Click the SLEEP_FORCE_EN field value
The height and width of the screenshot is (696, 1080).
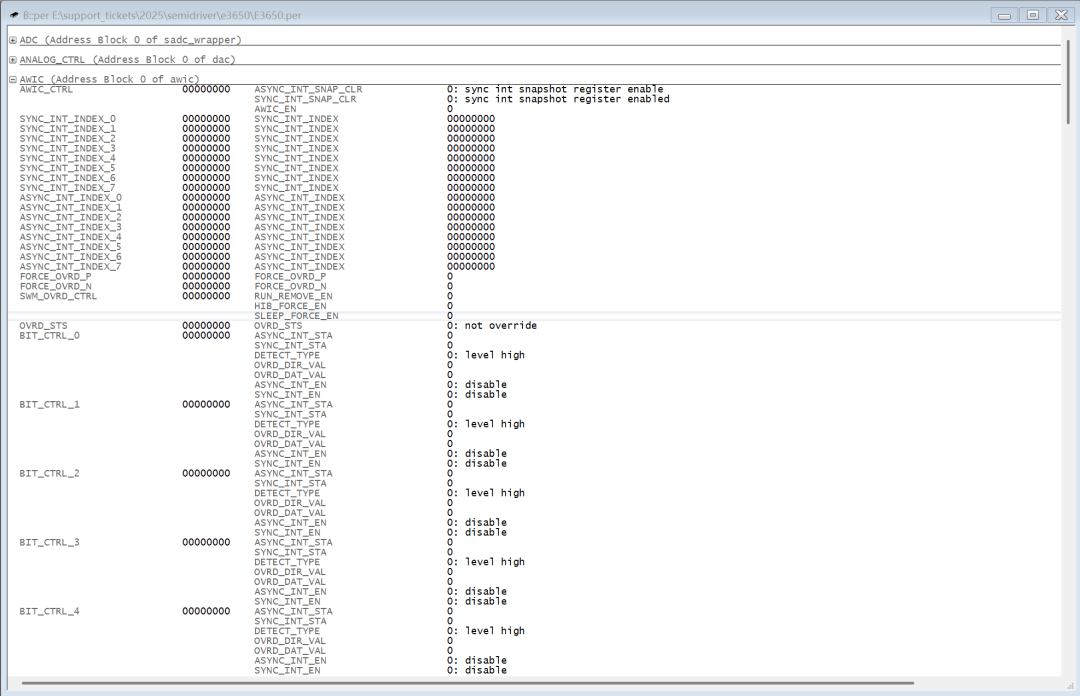[x=450, y=316]
